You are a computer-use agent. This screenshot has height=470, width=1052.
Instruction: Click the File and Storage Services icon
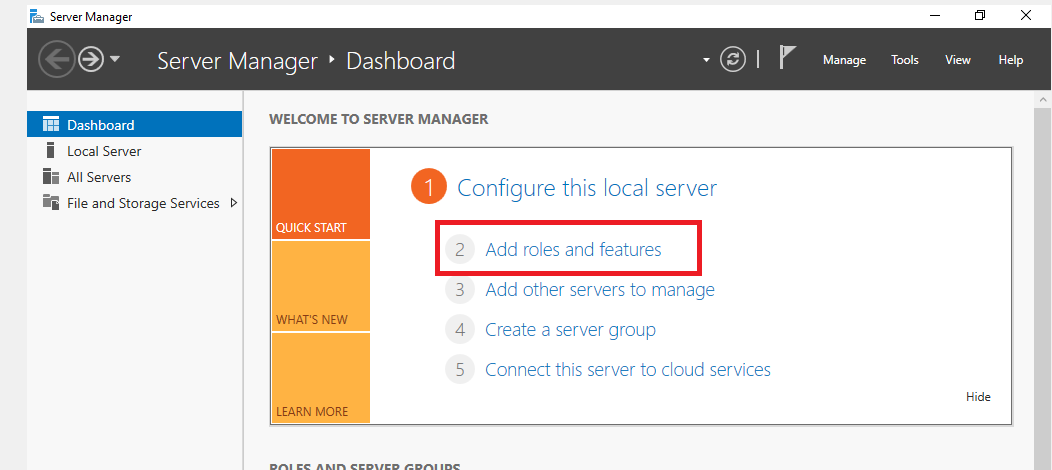(51, 203)
